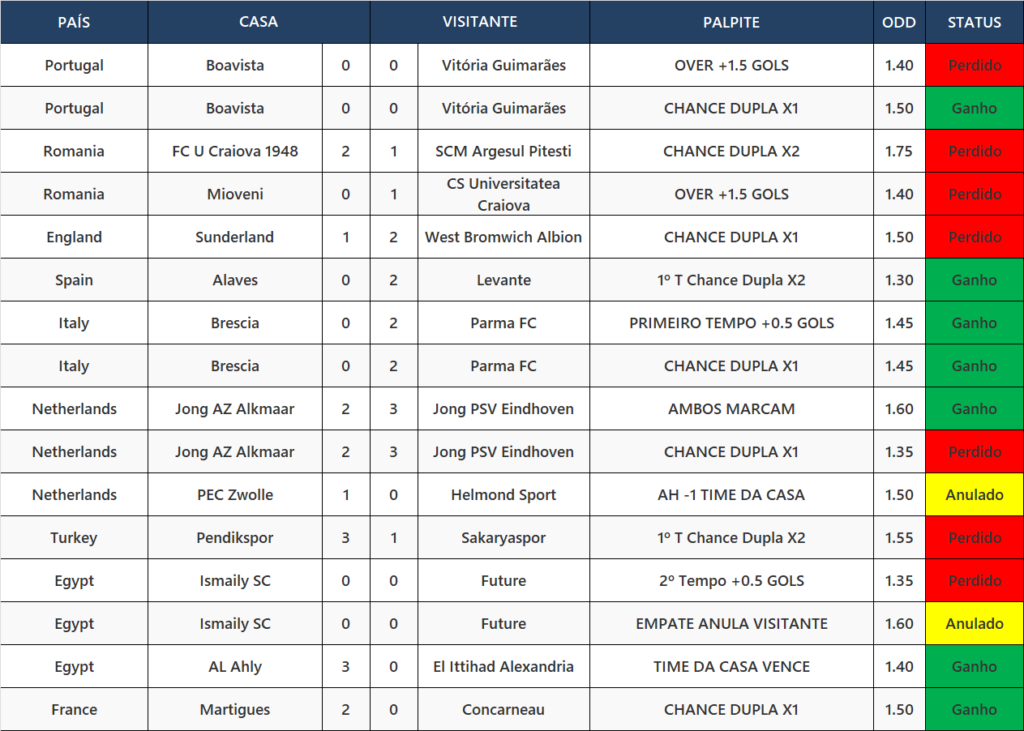
Task: Select the AMBOS MARCAM prediction cell
Action: 731,409
